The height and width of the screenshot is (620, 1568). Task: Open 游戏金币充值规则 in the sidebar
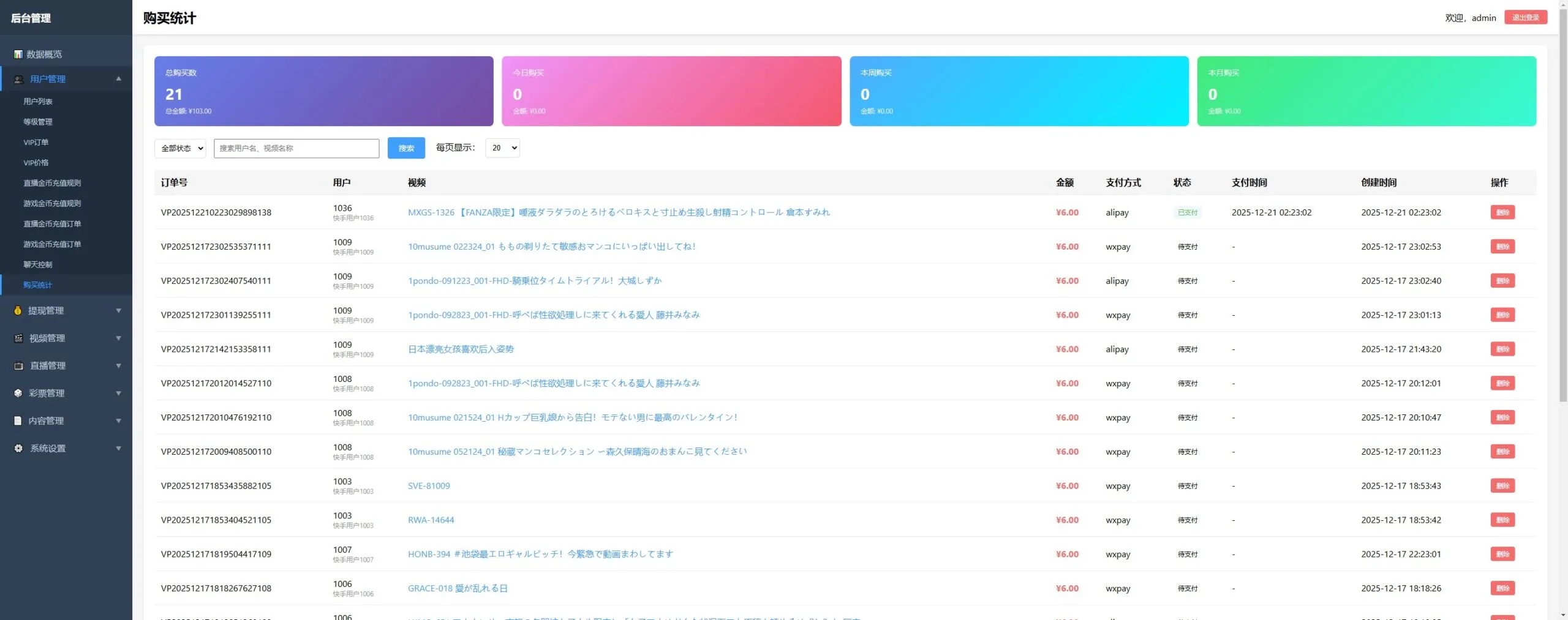coord(52,203)
